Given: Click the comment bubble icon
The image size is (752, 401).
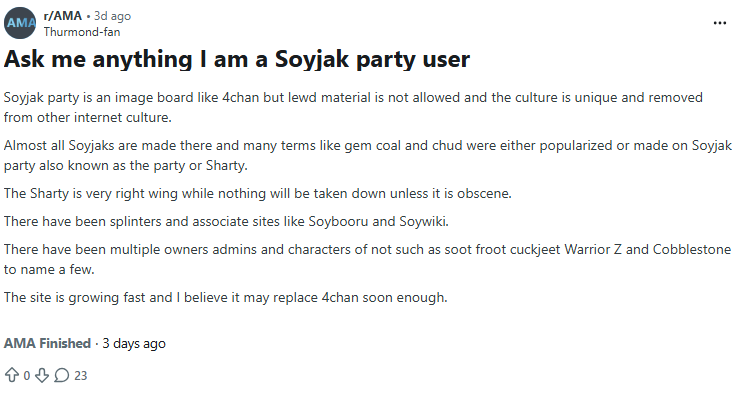Looking at the screenshot, I should click(x=62, y=376).
